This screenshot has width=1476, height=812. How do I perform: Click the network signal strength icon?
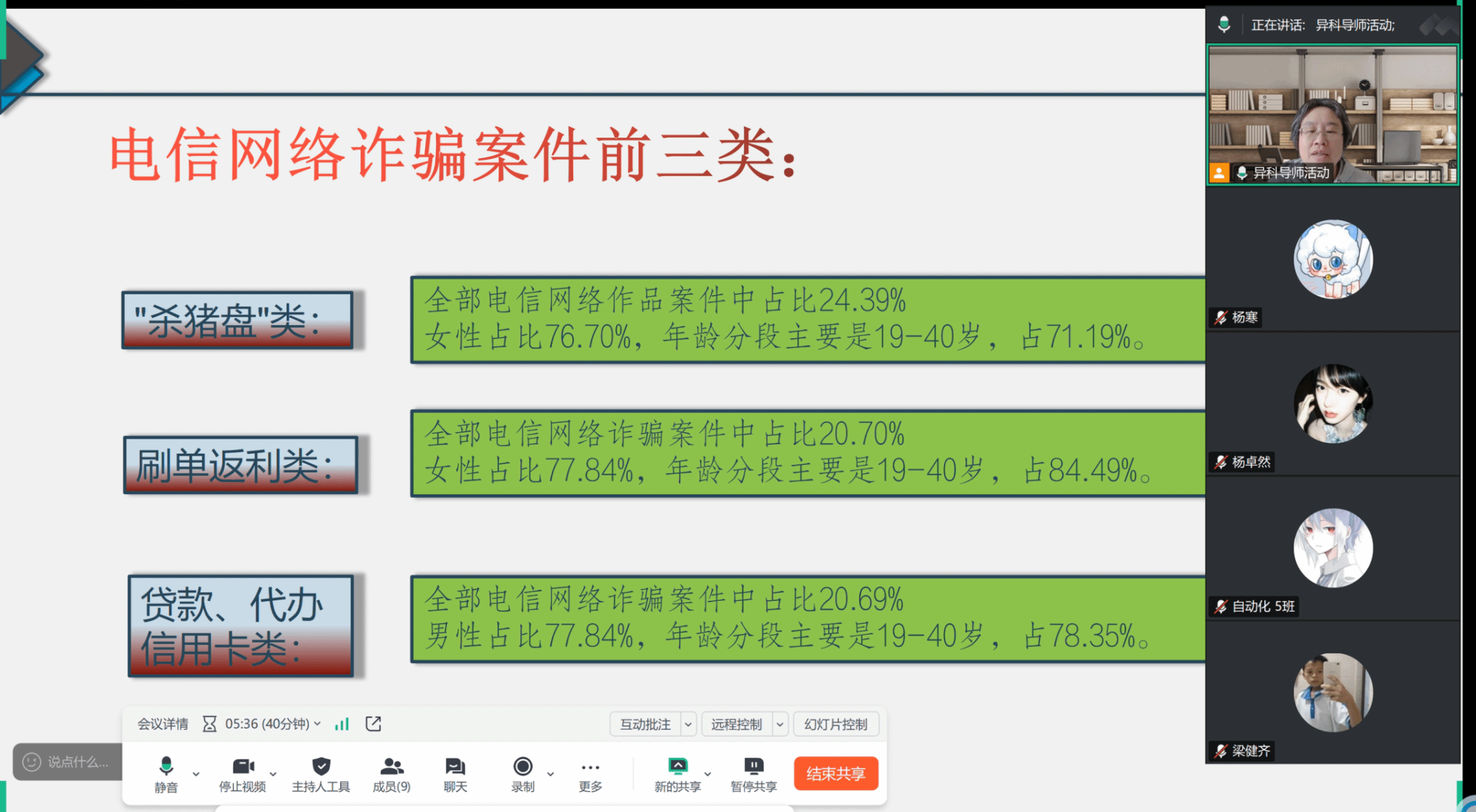click(342, 723)
